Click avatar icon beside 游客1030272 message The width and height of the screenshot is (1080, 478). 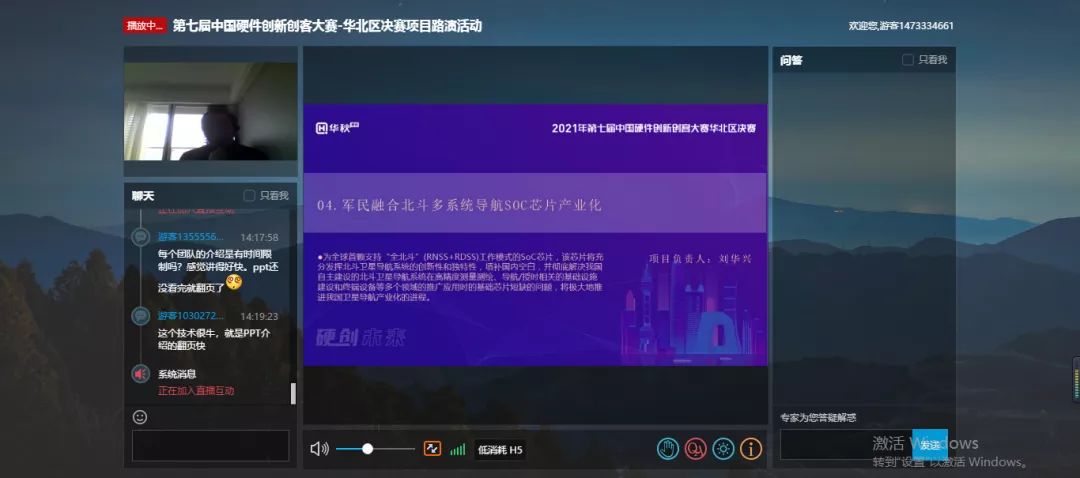[141, 316]
